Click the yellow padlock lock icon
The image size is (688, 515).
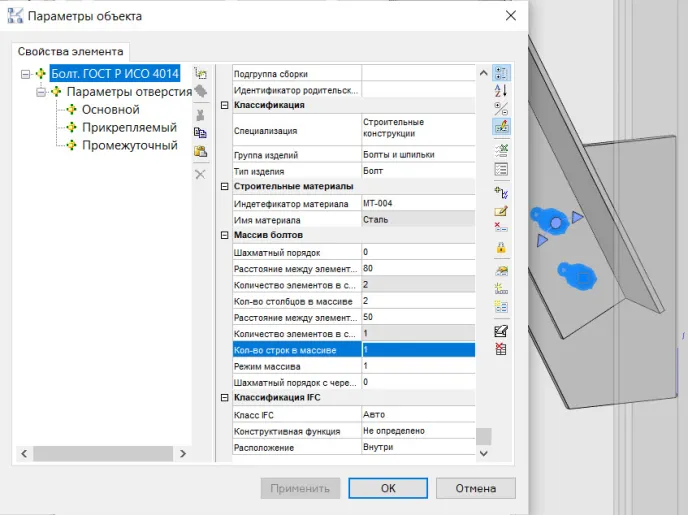point(502,247)
